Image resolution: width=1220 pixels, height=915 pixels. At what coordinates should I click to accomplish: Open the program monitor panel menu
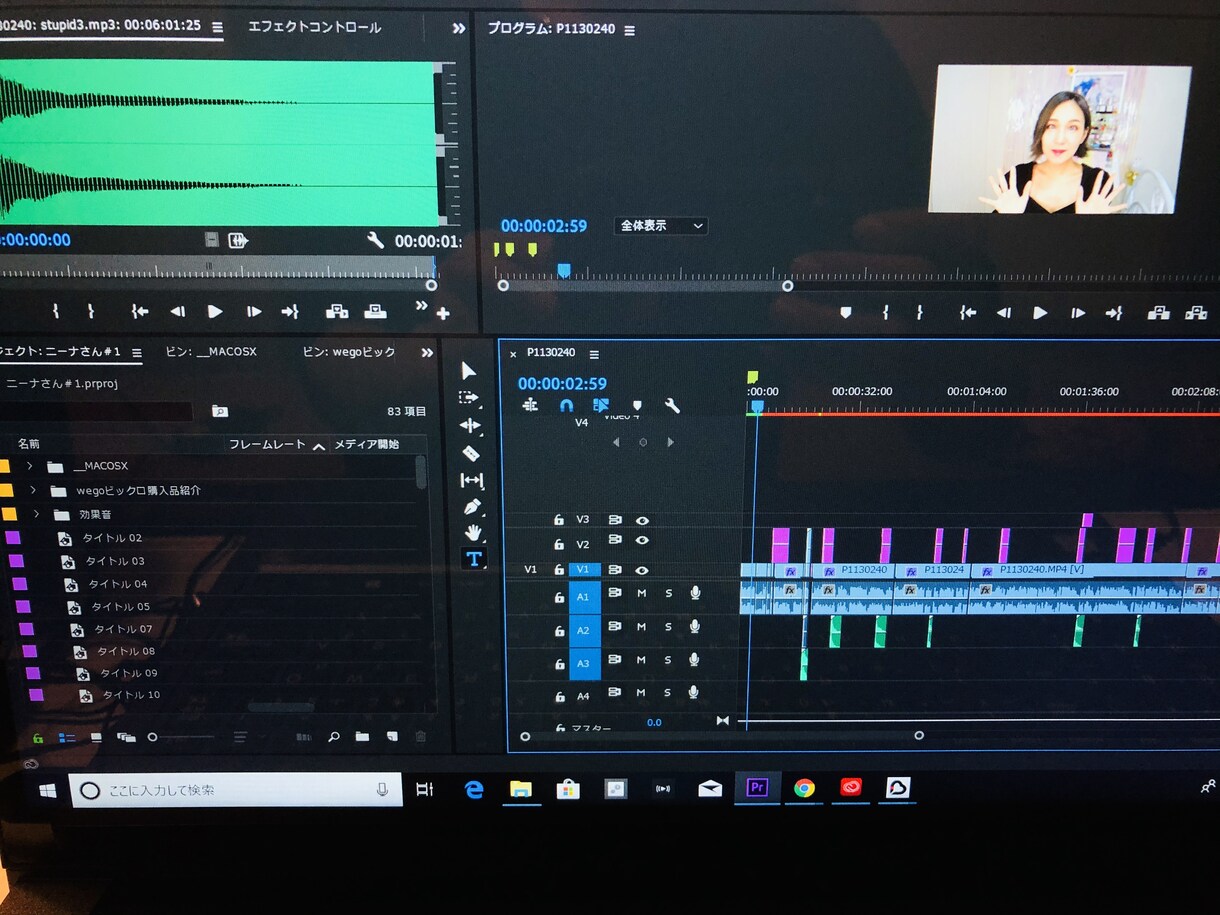(629, 30)
